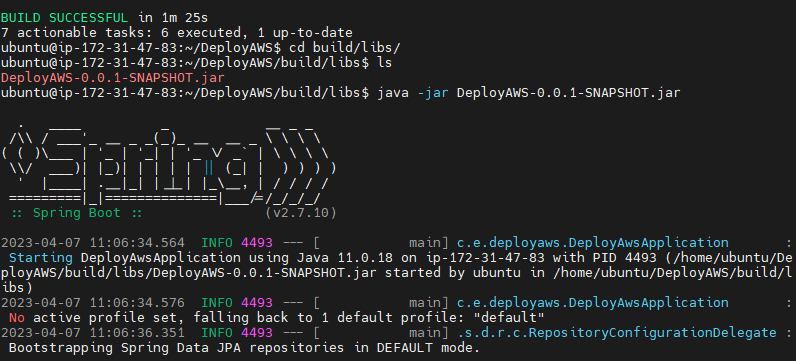The image size is (796, 361).
Task: Click the "ls" command text
Action: tap(384, 63)
